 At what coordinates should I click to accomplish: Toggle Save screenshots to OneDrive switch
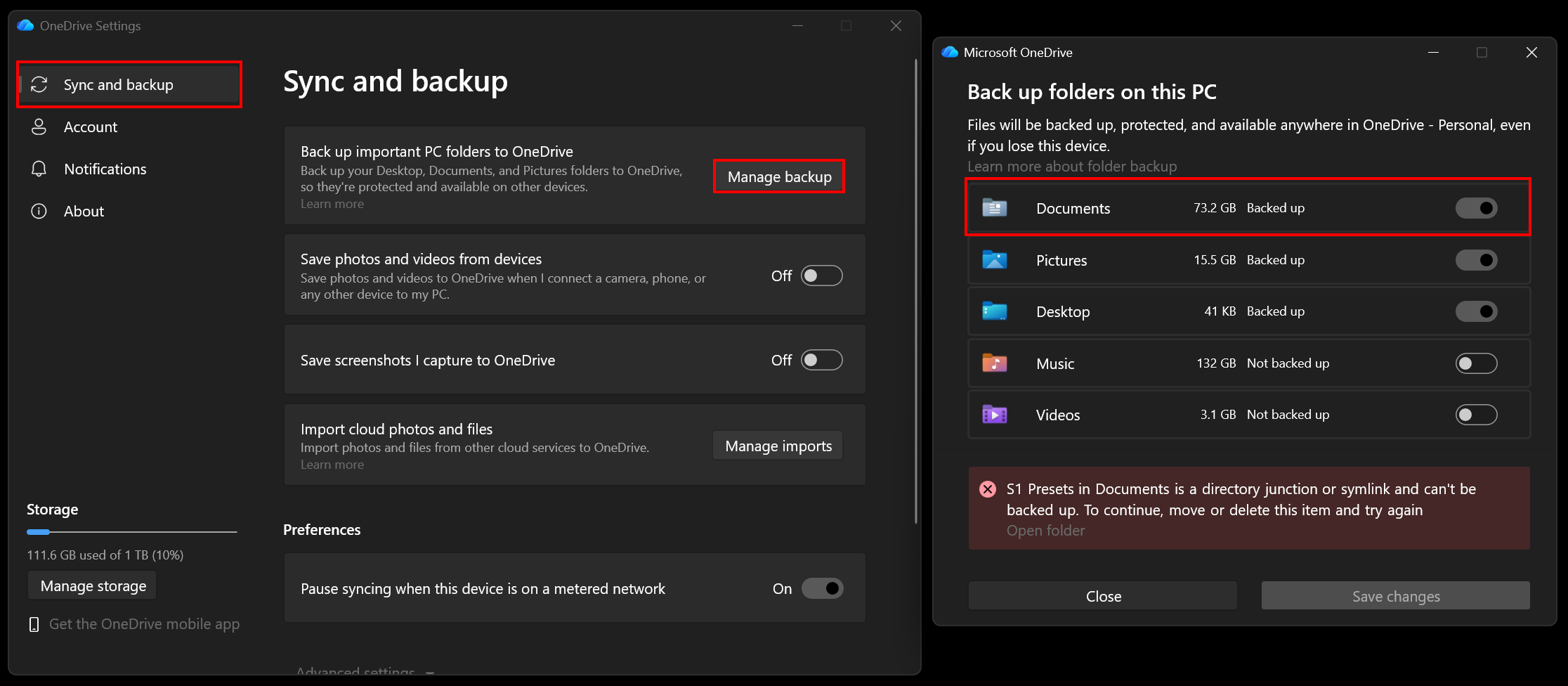[822, 360]
